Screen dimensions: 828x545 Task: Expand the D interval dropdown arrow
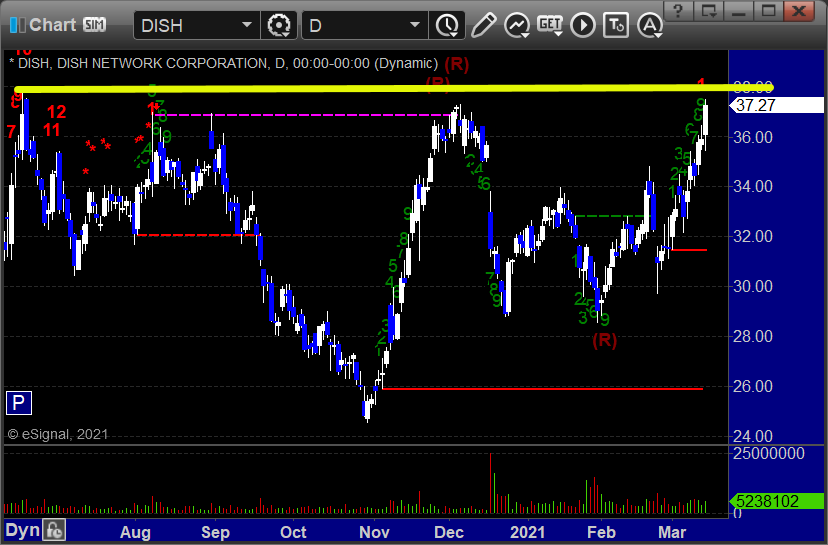click(x=415, y=25)
